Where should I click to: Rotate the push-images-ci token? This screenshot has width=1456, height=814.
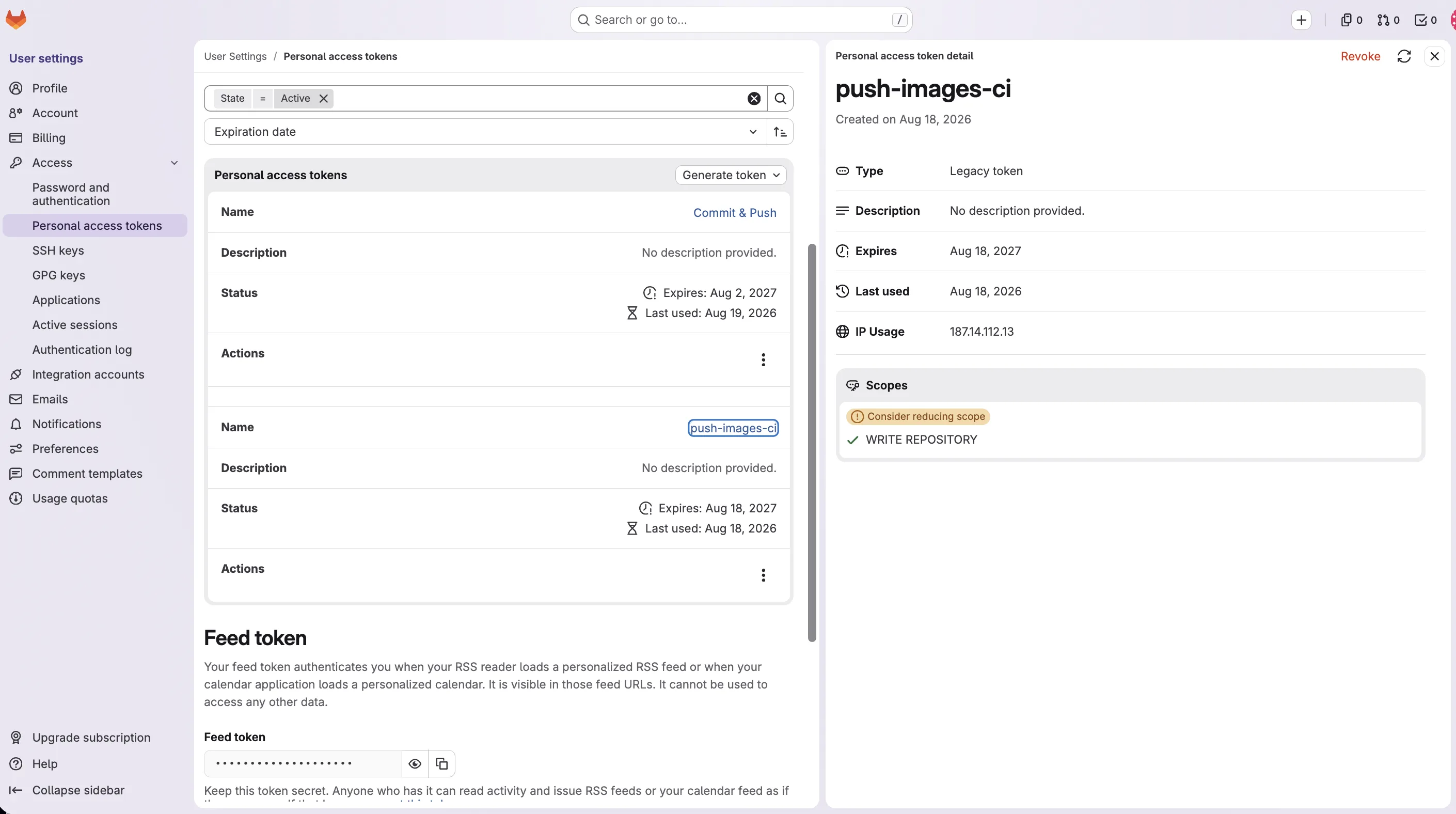pyautogui.click(x=1404, y=56)
